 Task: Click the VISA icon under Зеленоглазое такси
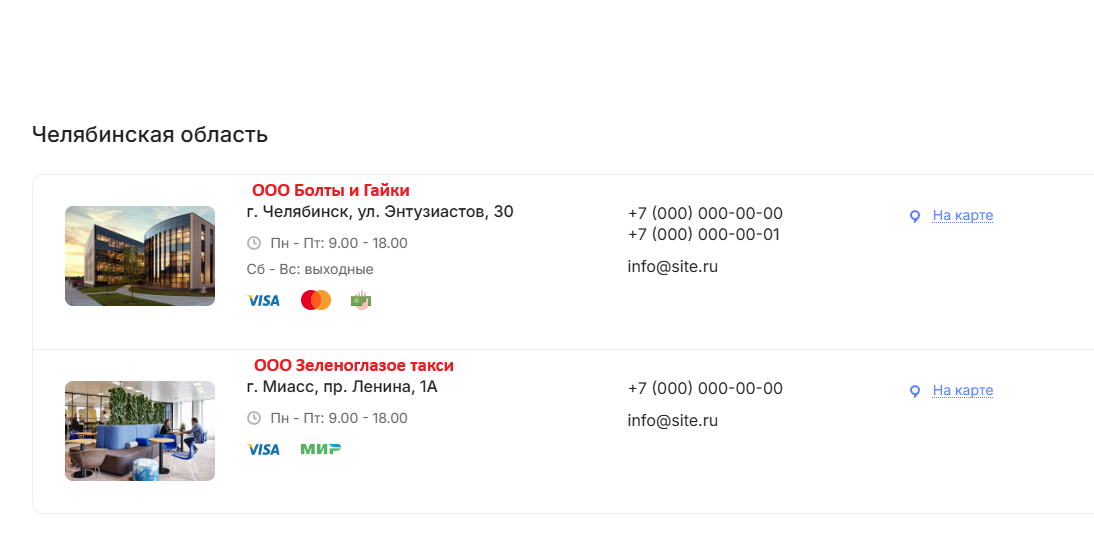pyautogui.click(x=264, y=450)
